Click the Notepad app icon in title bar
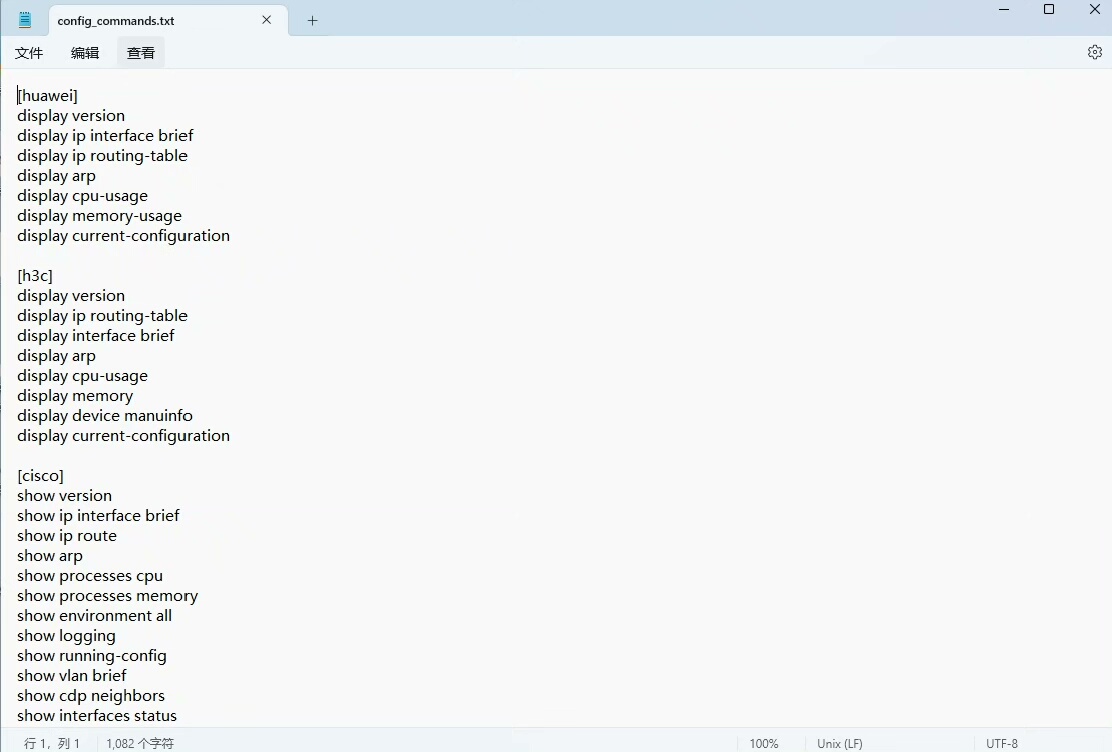The width and height of the screenshot is (1112, 752). pos(25,20)
